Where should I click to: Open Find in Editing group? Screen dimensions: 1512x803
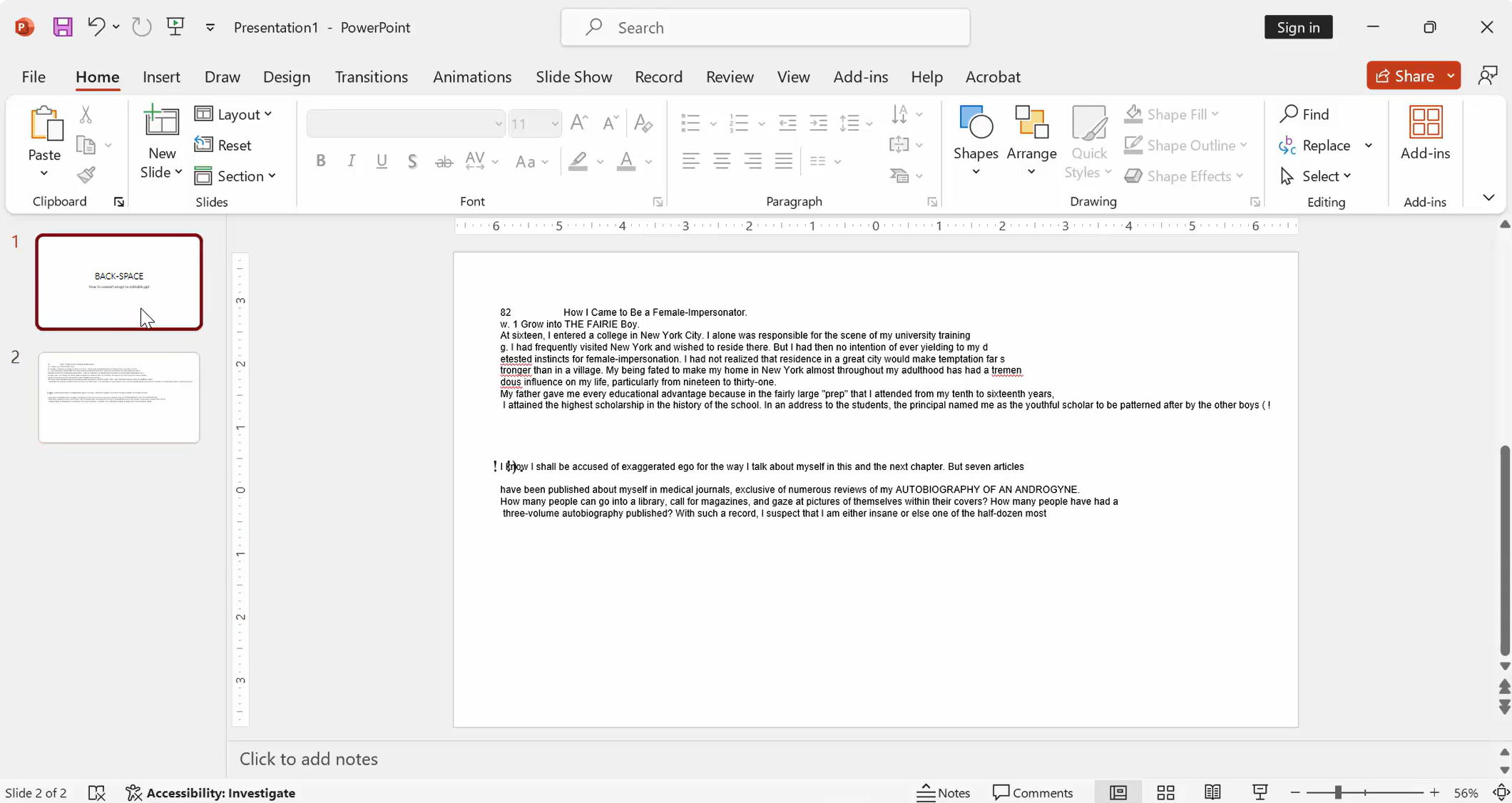tap(1304, 114)
